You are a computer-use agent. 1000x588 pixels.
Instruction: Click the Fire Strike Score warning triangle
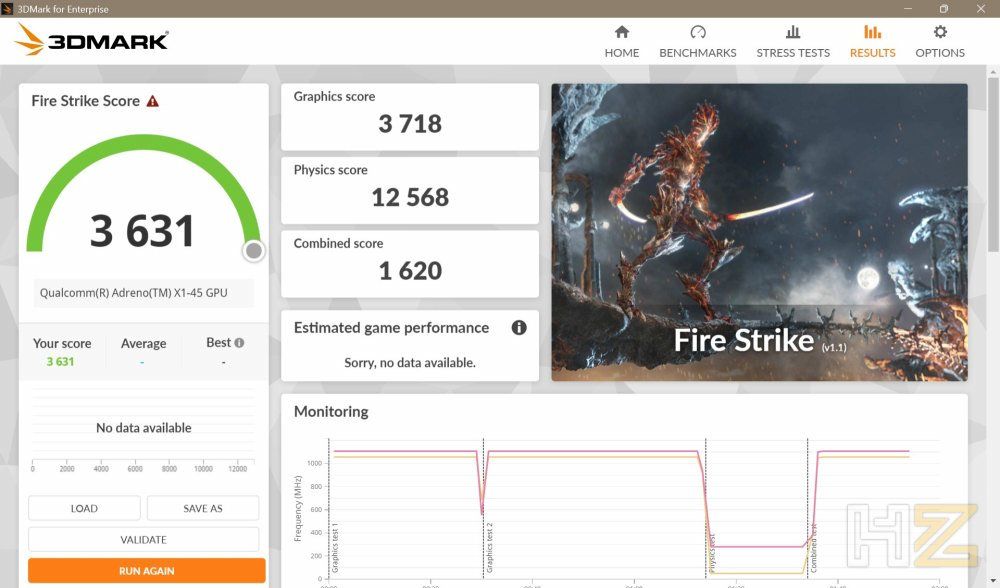(152, 101)
